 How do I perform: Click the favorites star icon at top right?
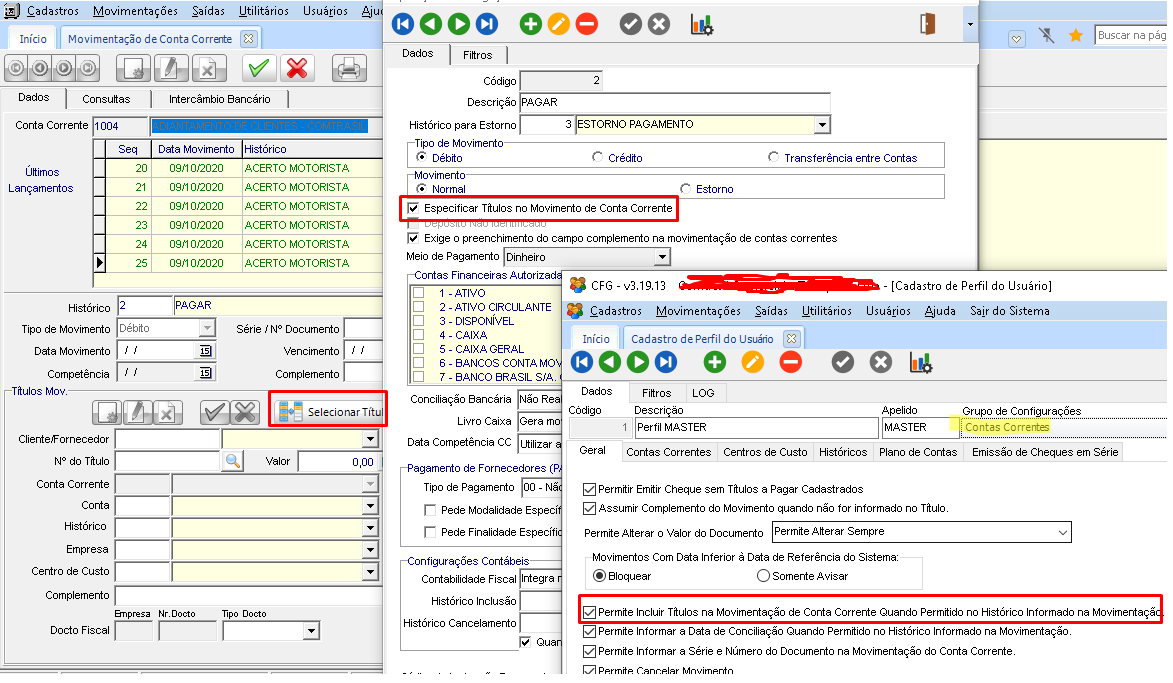point(1076,36)
